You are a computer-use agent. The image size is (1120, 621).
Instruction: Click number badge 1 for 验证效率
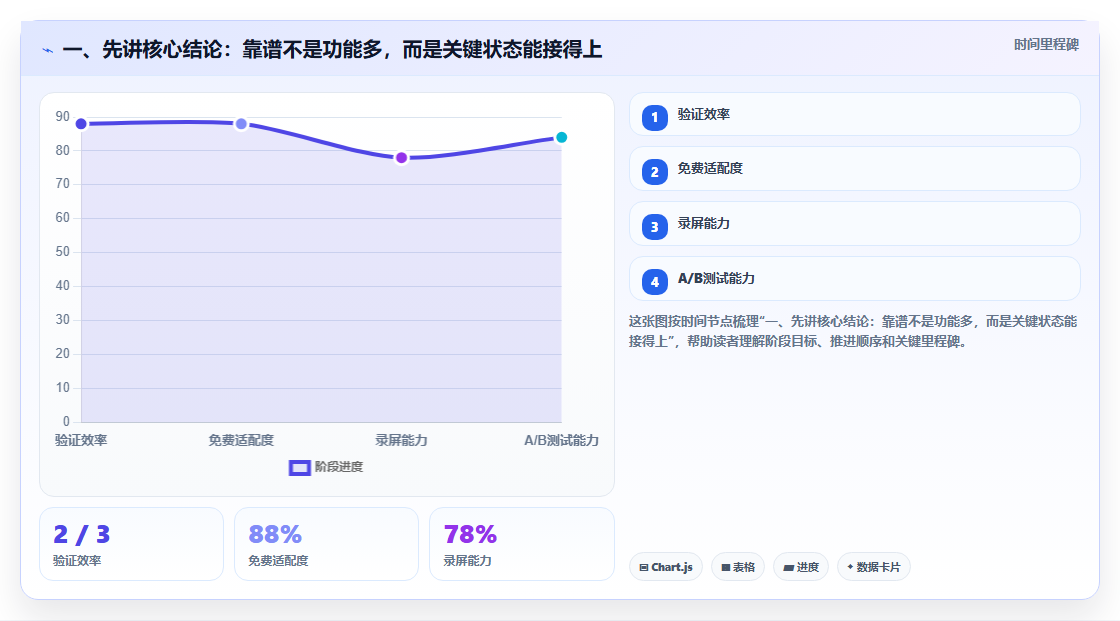[654, 117]
